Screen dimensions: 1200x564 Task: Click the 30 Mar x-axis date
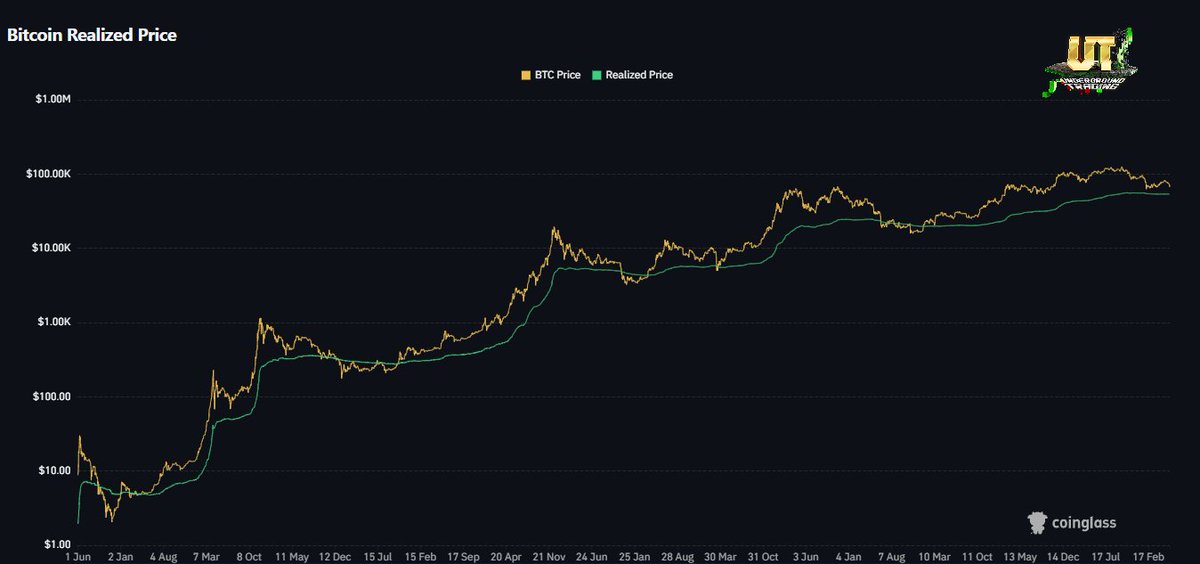[722, 555]
